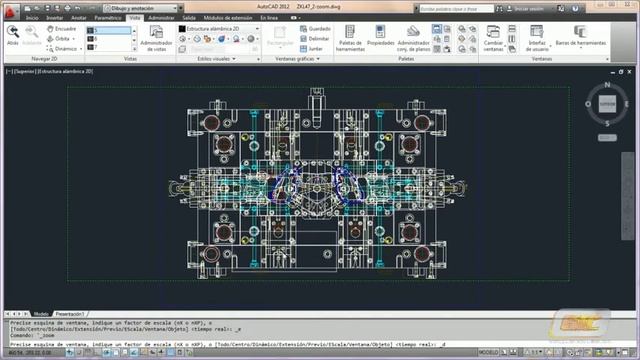This screenshot has width=640, height=360.
Task: Open the Órbita dropdown arrow
Action: pos(73,39)
